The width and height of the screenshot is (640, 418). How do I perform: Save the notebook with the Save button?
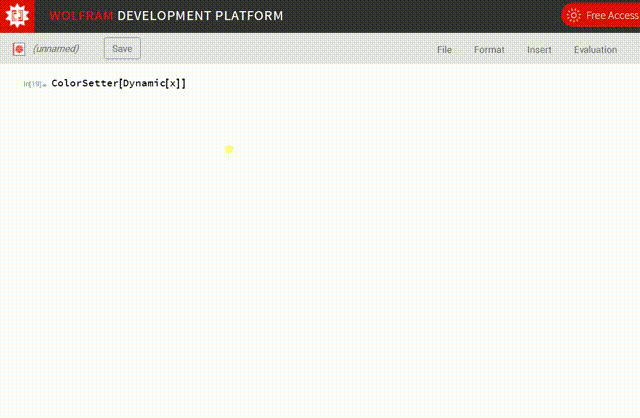pos(122,49)
